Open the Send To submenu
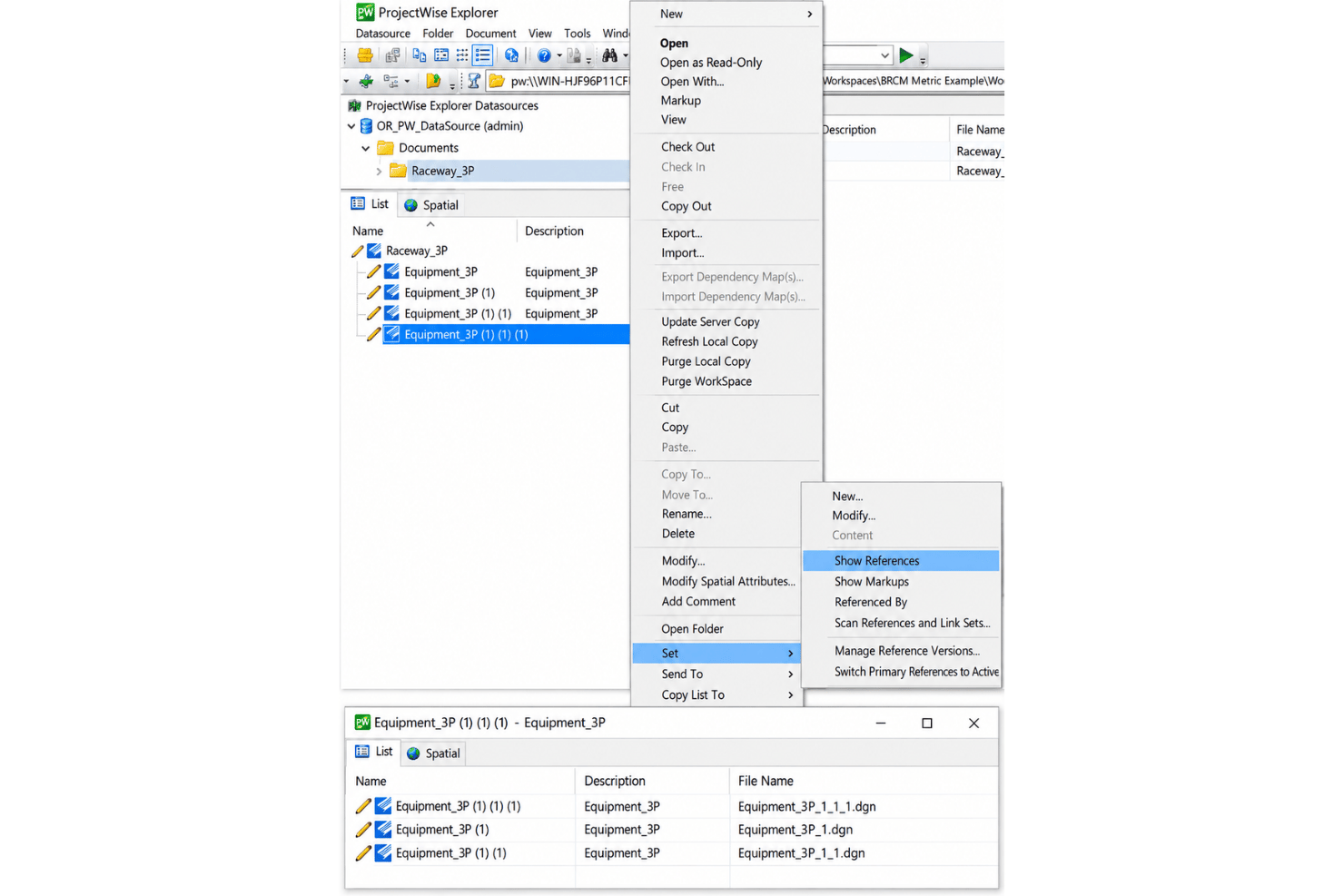 click(717, 674)
